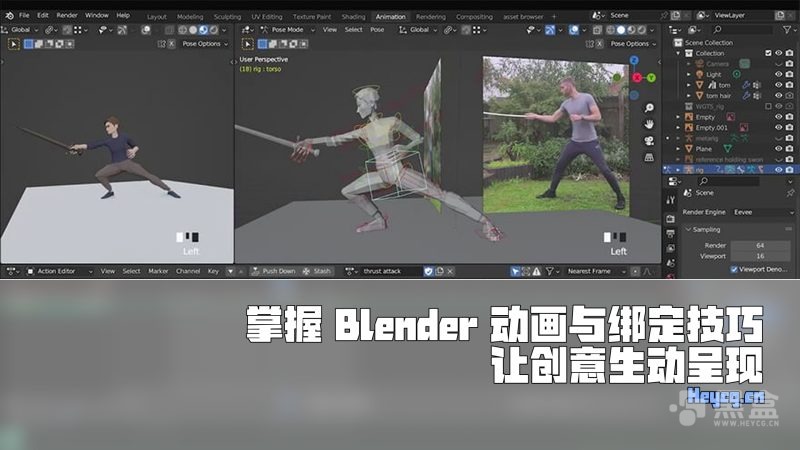Toggle X-ray in center viewport header

click(597, 30)
